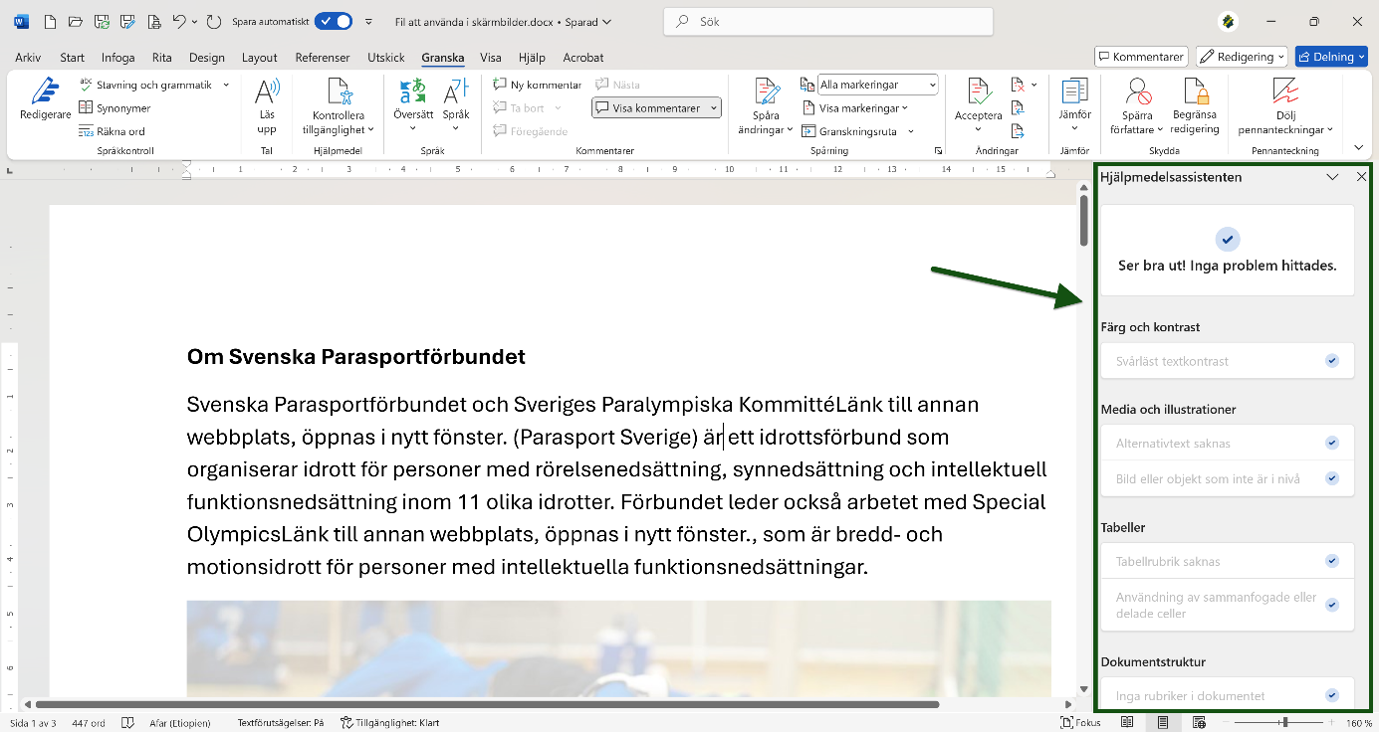Switch to read mode view in status bar
Image resolution: width=1384 pixels, height=736 pixels.
(1127, 722)
